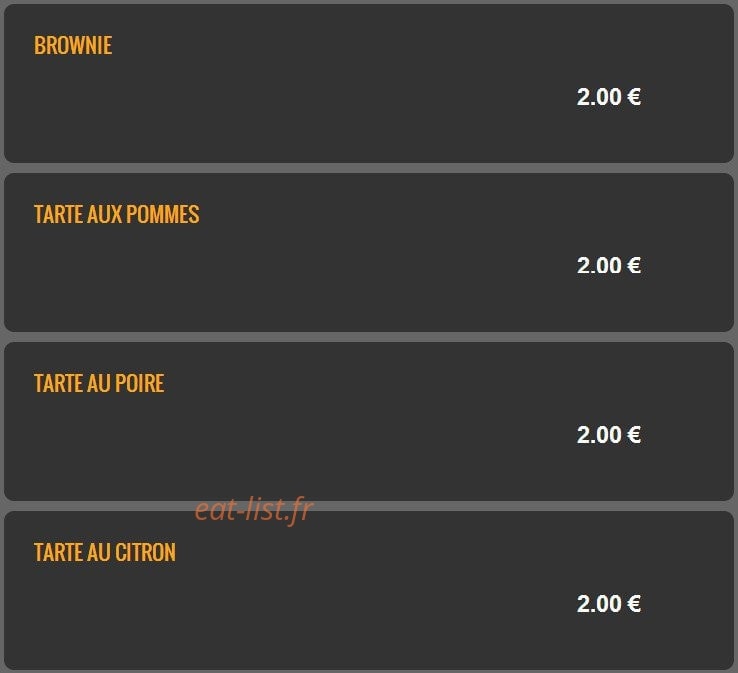Click the 2.00 digits in citron card

599,603
